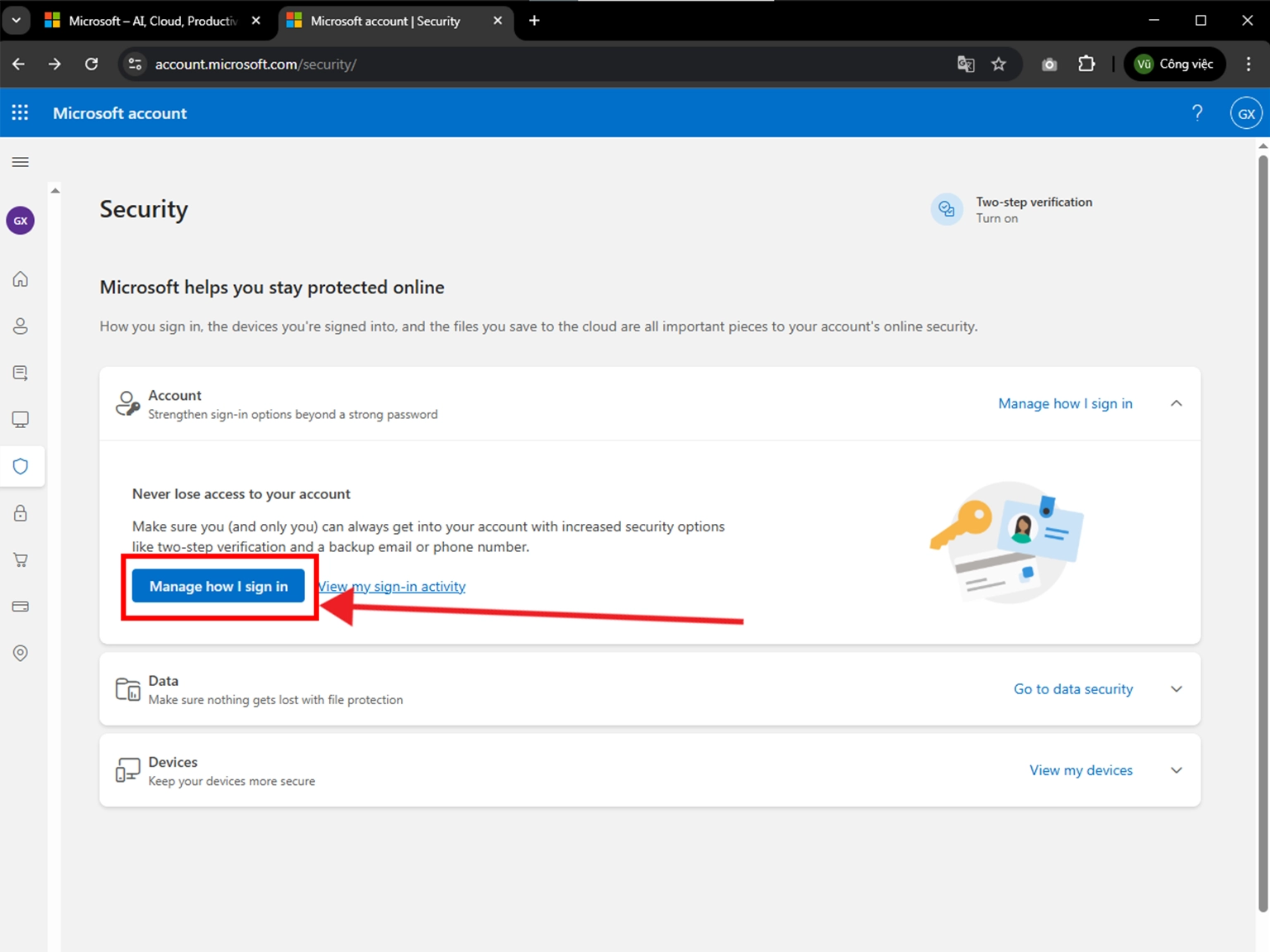Expand the Data section chevron
The height and width of the screenshot is (952, 1270).
pos(1176,688)
